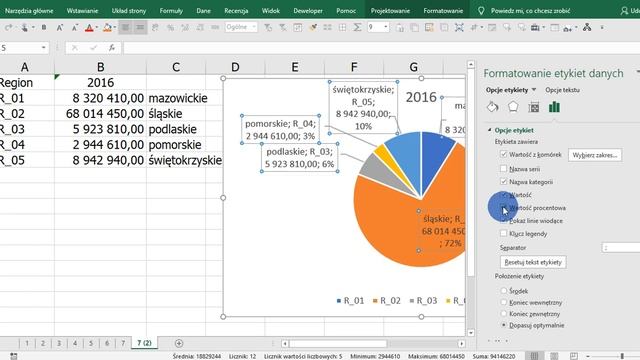The height and width of the screenshot is (360, 640).
Task: Toggle the Wartość checkbox
Action: click(x=503, y=194)
